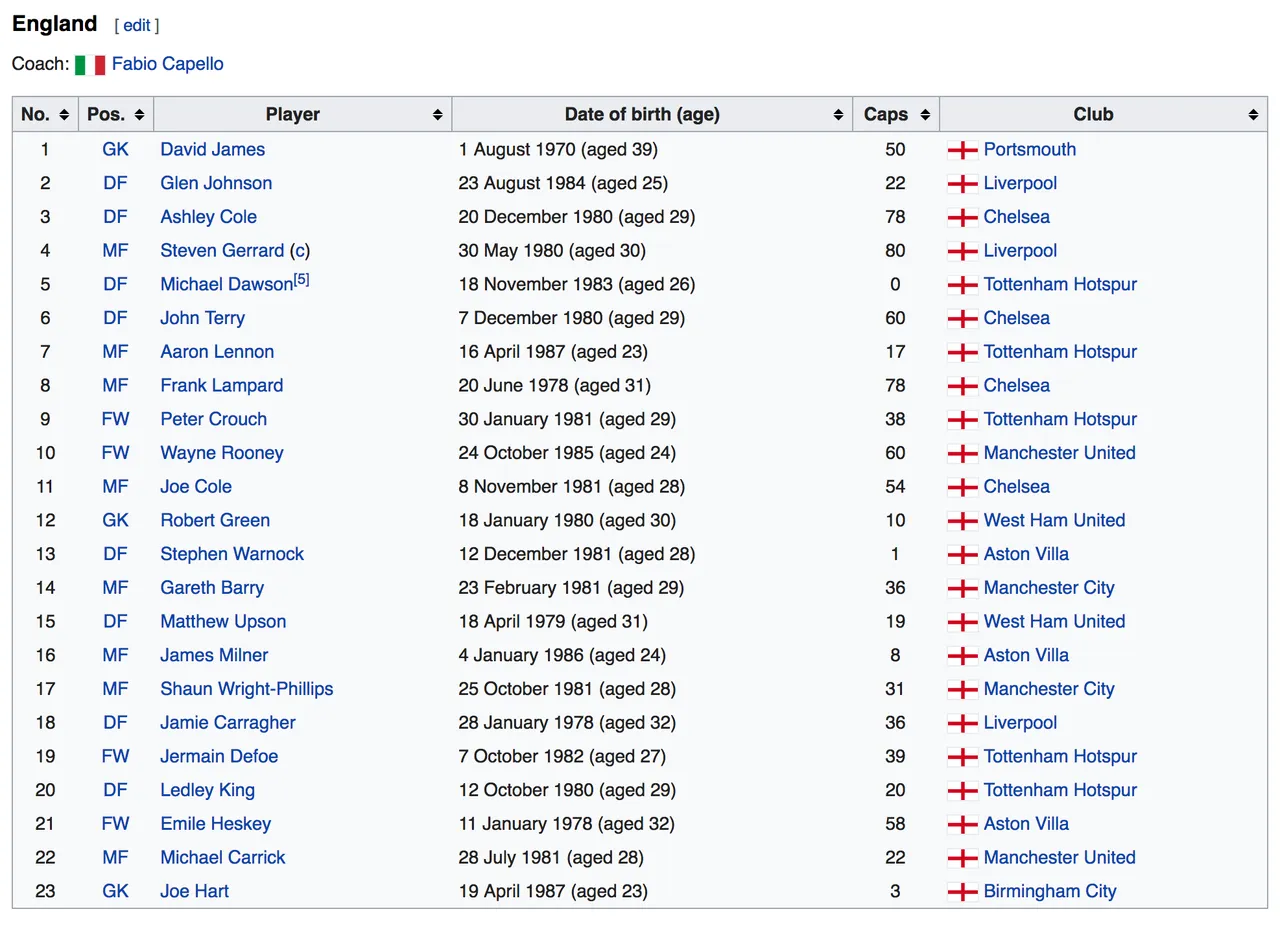Open John Terry player link
The image size is (1280, 927).
point(202,318)
